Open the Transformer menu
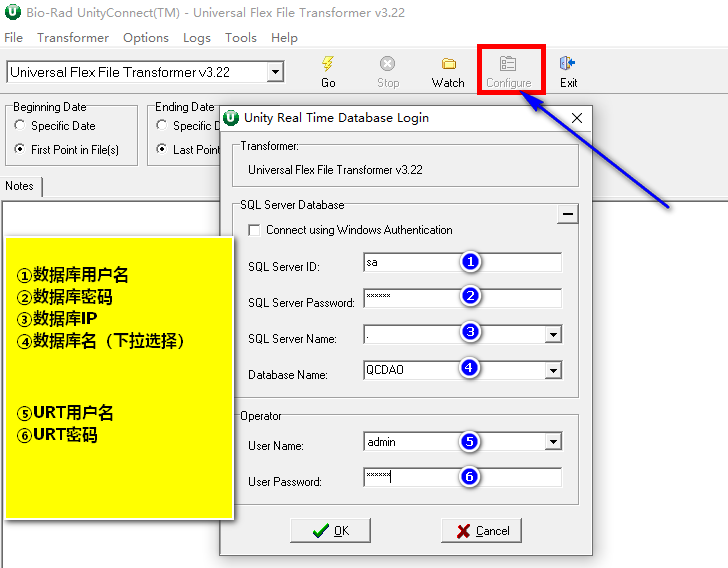 coord(73,38)
